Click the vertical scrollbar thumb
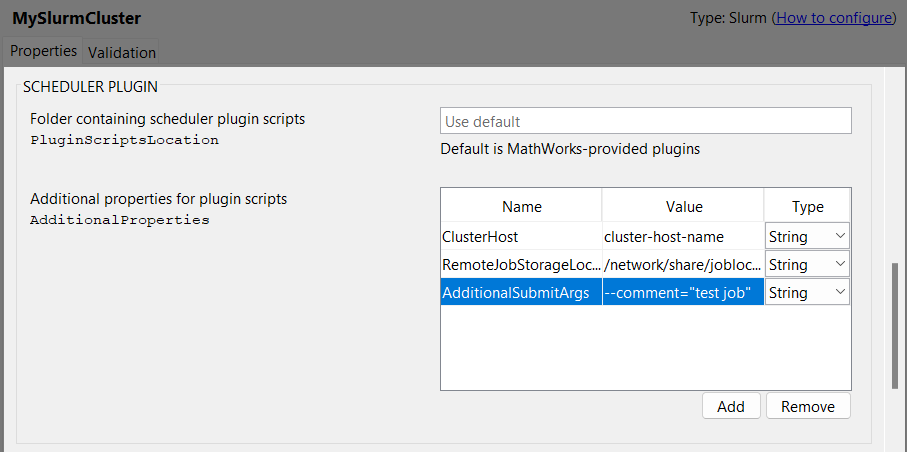Viewport: 907px width, 452px height. [896, 325]
